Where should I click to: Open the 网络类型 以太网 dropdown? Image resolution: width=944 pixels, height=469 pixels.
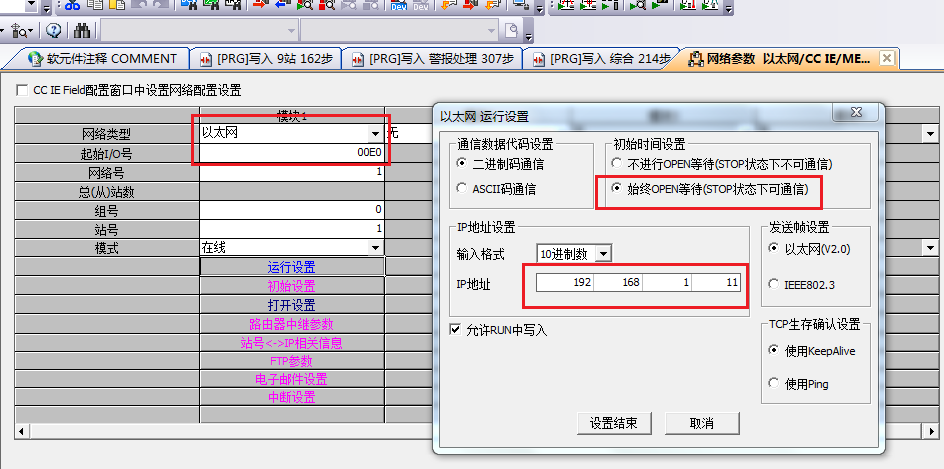click(x=375, y=133)
